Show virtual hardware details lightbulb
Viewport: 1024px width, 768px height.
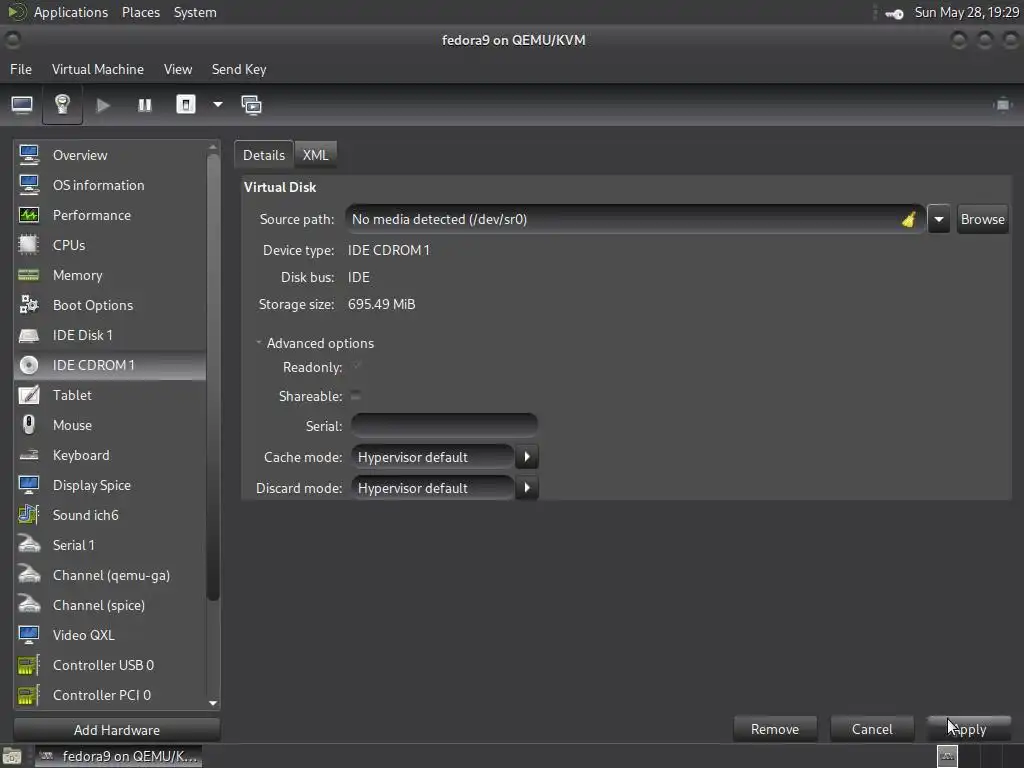(62, 104)
